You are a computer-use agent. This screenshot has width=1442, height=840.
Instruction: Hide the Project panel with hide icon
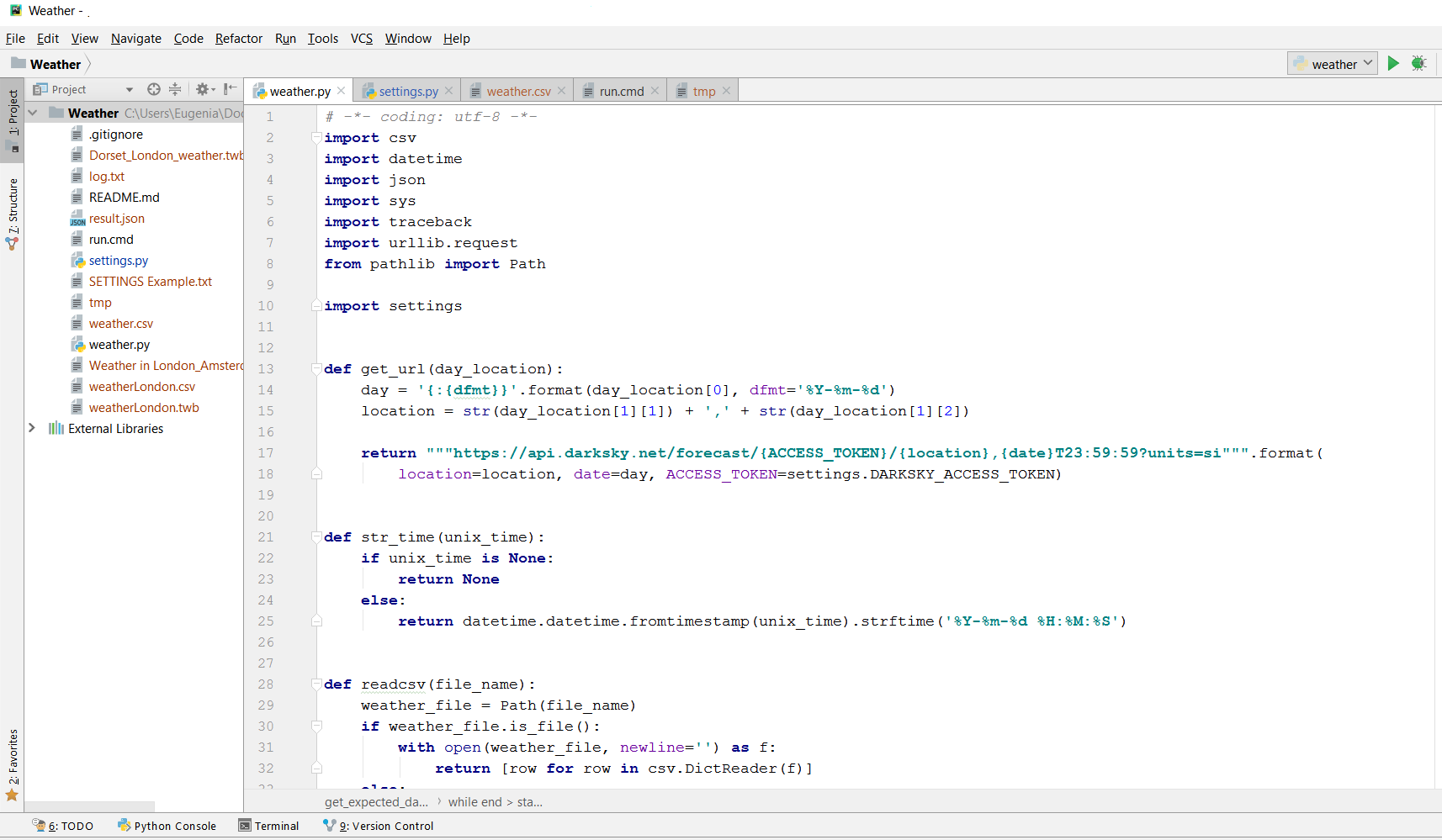(230, 89)
